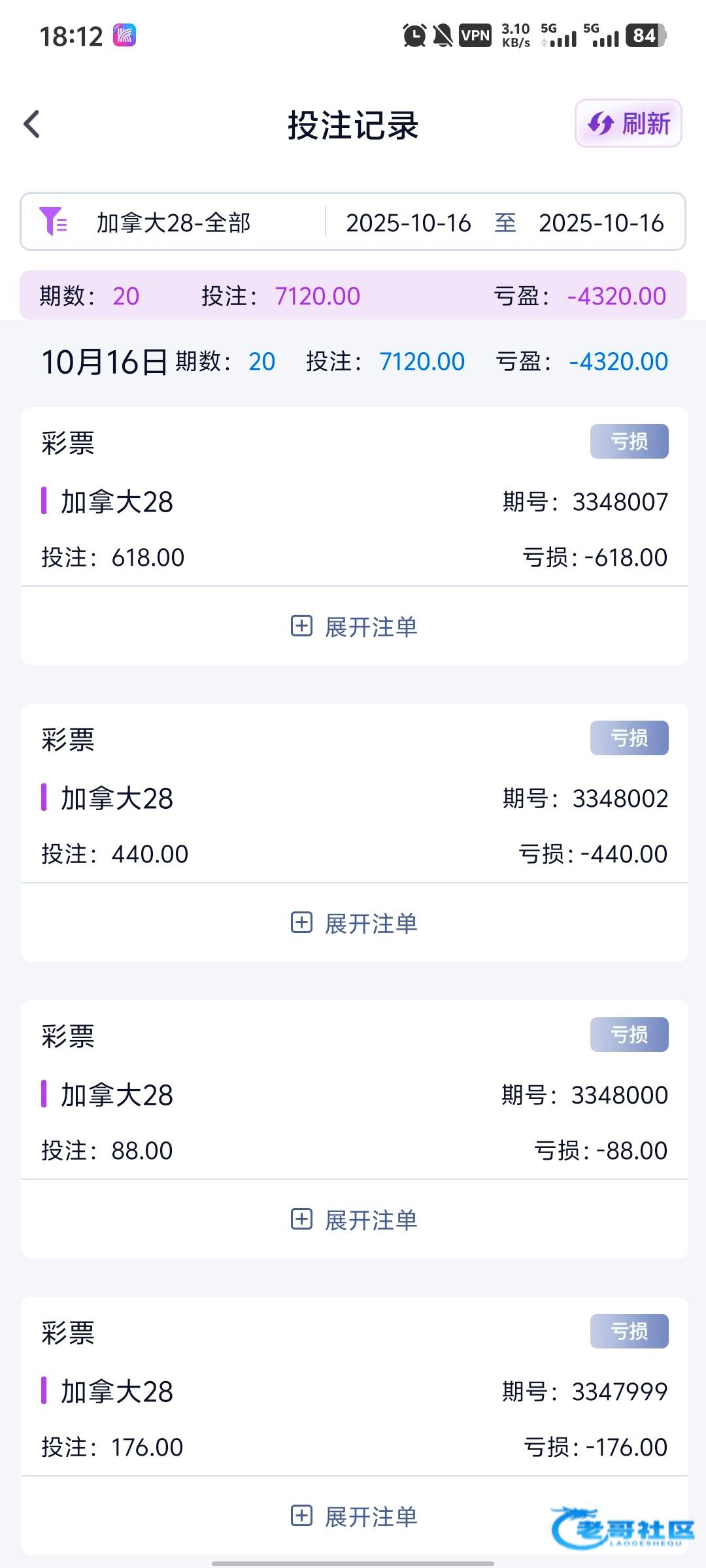Expand bet slip for issue 3348000

pos(370,1220)
